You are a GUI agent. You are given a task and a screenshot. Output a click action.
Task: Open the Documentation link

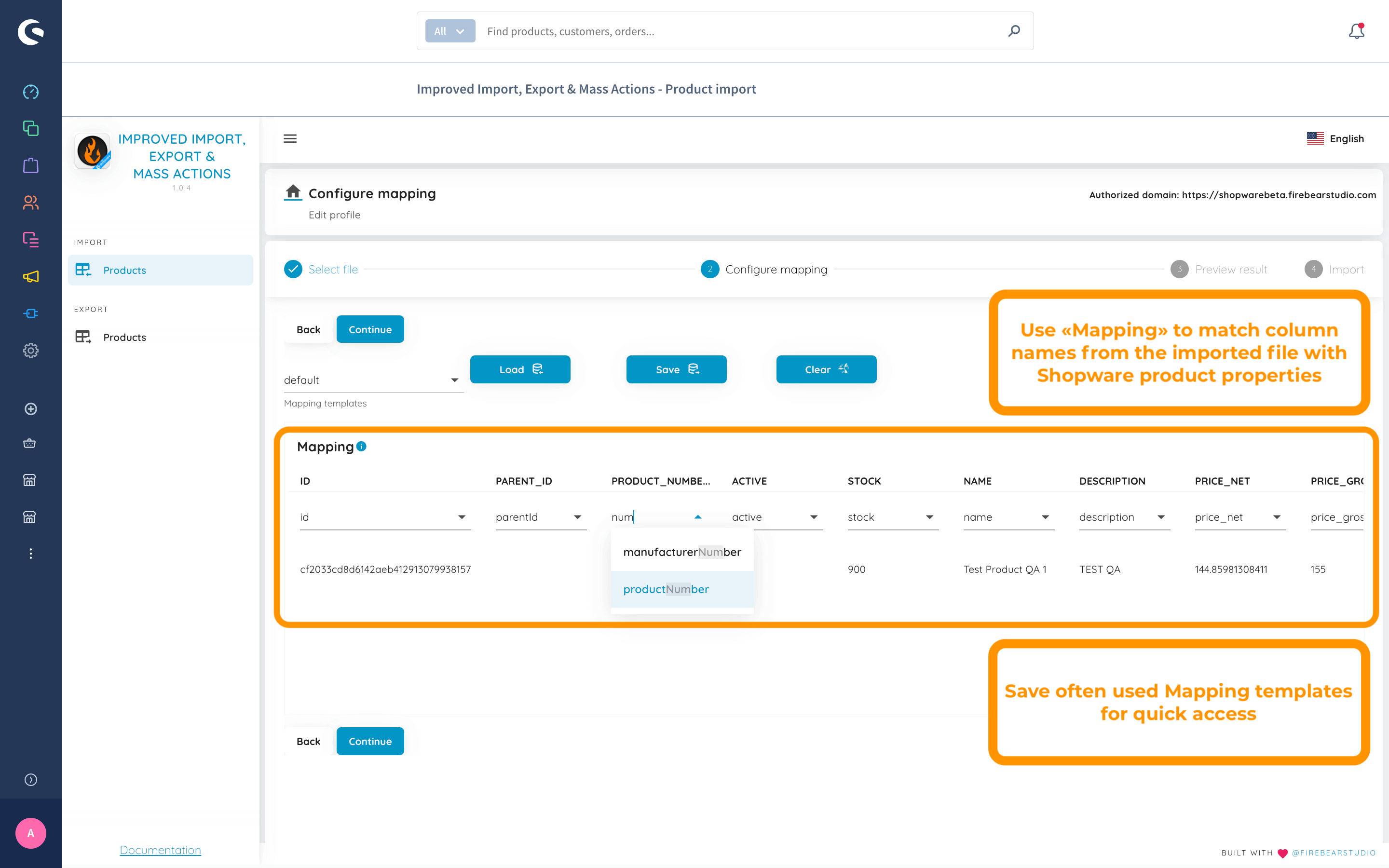pyautogui.click(x=160, y=850)
